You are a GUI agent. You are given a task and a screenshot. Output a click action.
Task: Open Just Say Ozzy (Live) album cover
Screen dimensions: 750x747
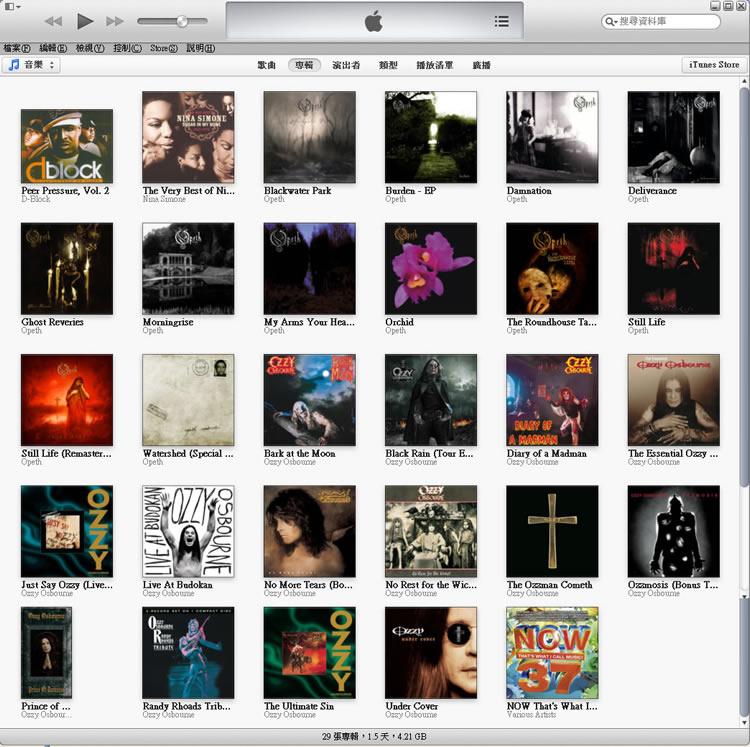tap(67, 531)
